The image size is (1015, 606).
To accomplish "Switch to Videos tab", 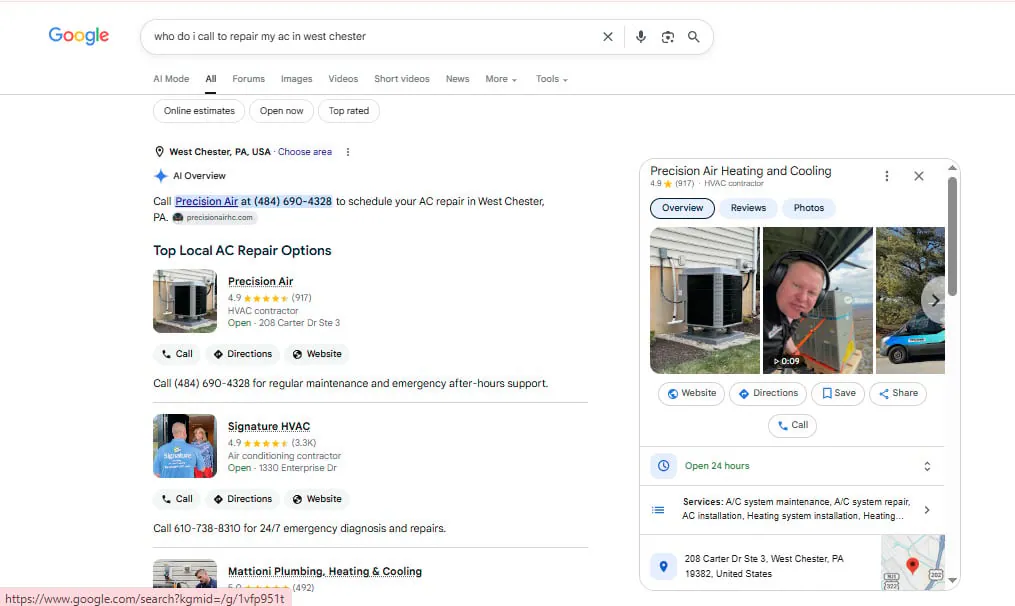I will pos(343,79).
